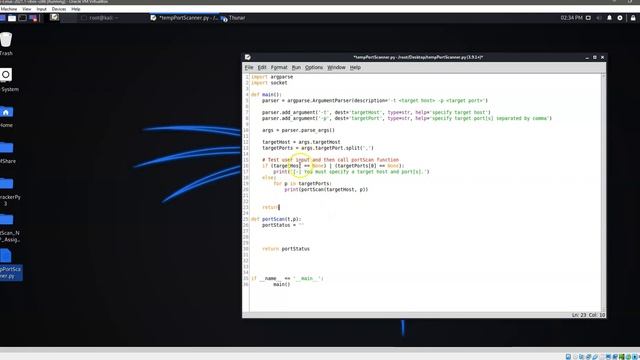Image resolution: width=640 pixels, height=360 pixels.
Task: Click VirtualBox CPU green status icon
Action: pyautogui.click(x=622, y=357)
